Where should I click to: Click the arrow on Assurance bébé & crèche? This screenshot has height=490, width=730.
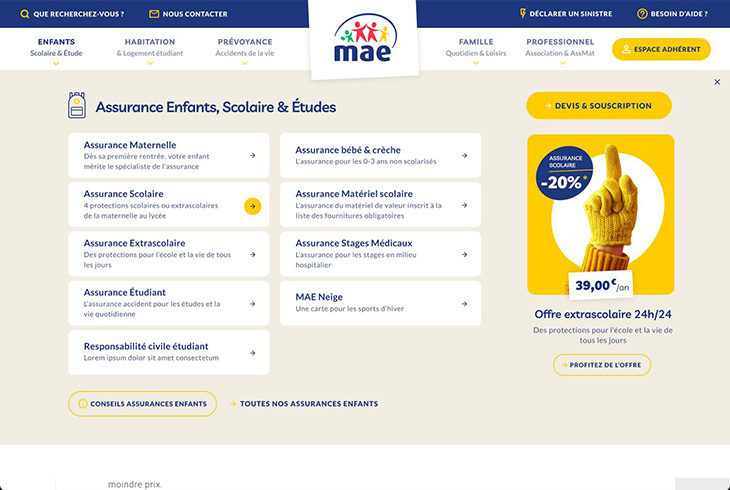click(x=464, y=156)
